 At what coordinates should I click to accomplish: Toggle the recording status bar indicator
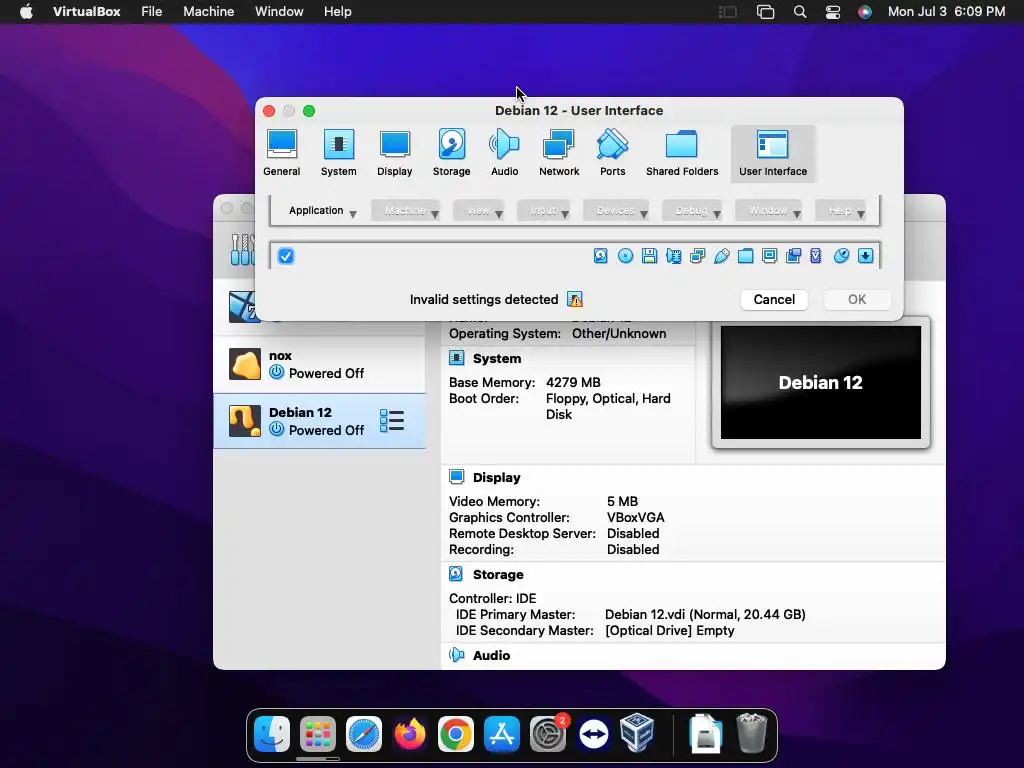793,256
